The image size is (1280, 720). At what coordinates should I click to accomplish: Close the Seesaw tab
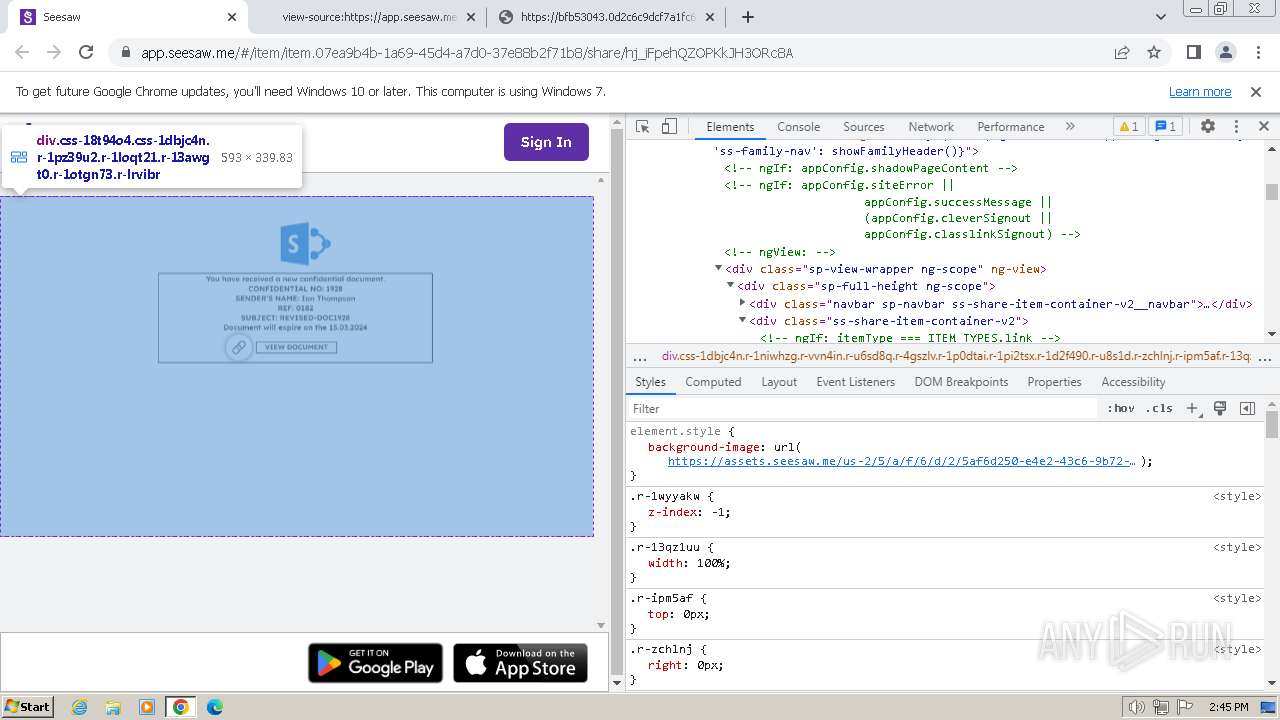tap(232, 17)
